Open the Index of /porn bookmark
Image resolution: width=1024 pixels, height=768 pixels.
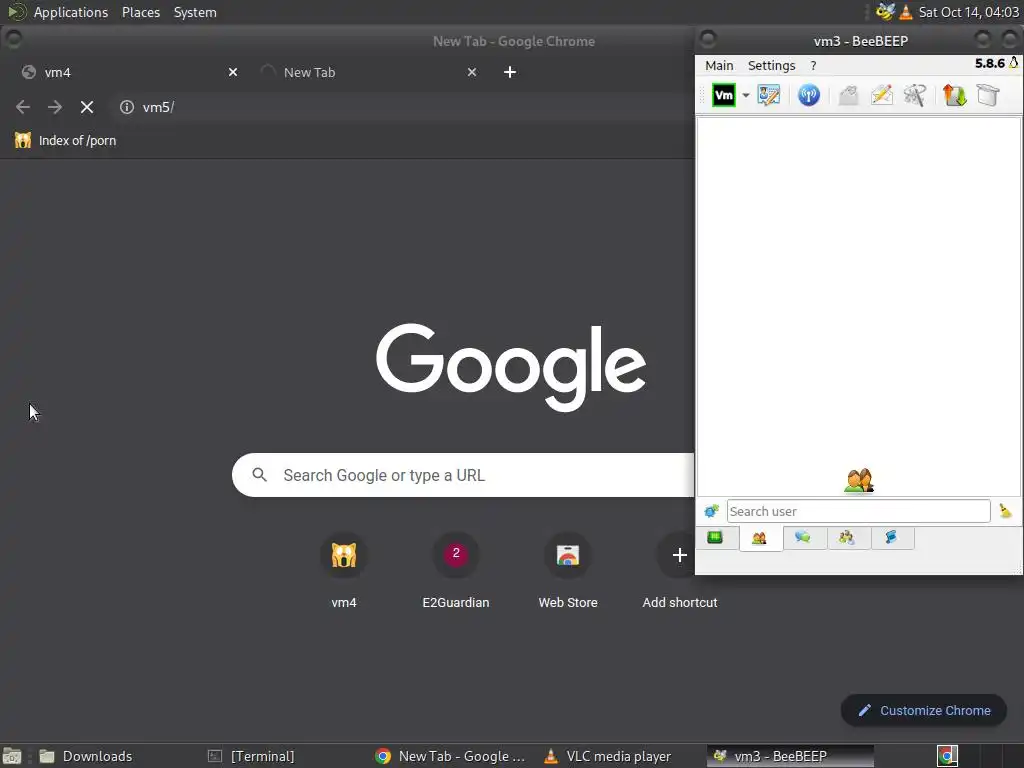click(65, 140)
